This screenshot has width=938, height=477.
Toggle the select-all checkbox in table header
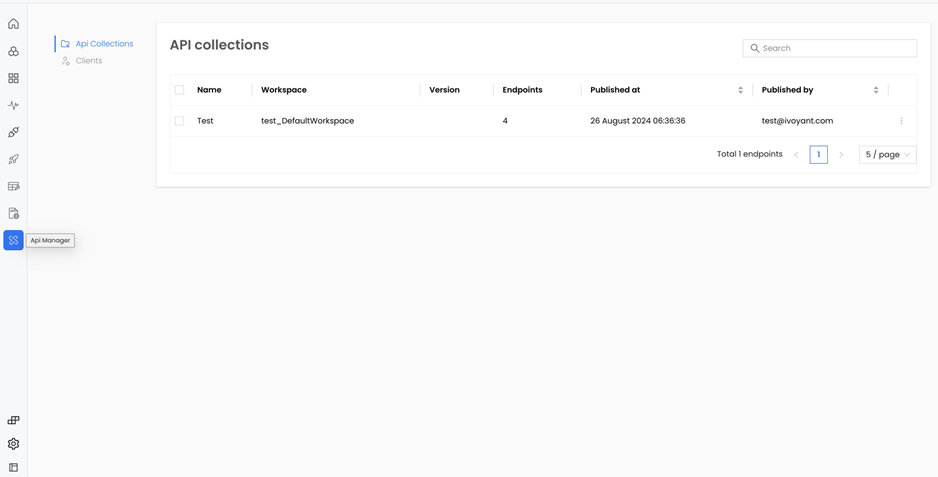pyautogui.click(x=180, y=90)
